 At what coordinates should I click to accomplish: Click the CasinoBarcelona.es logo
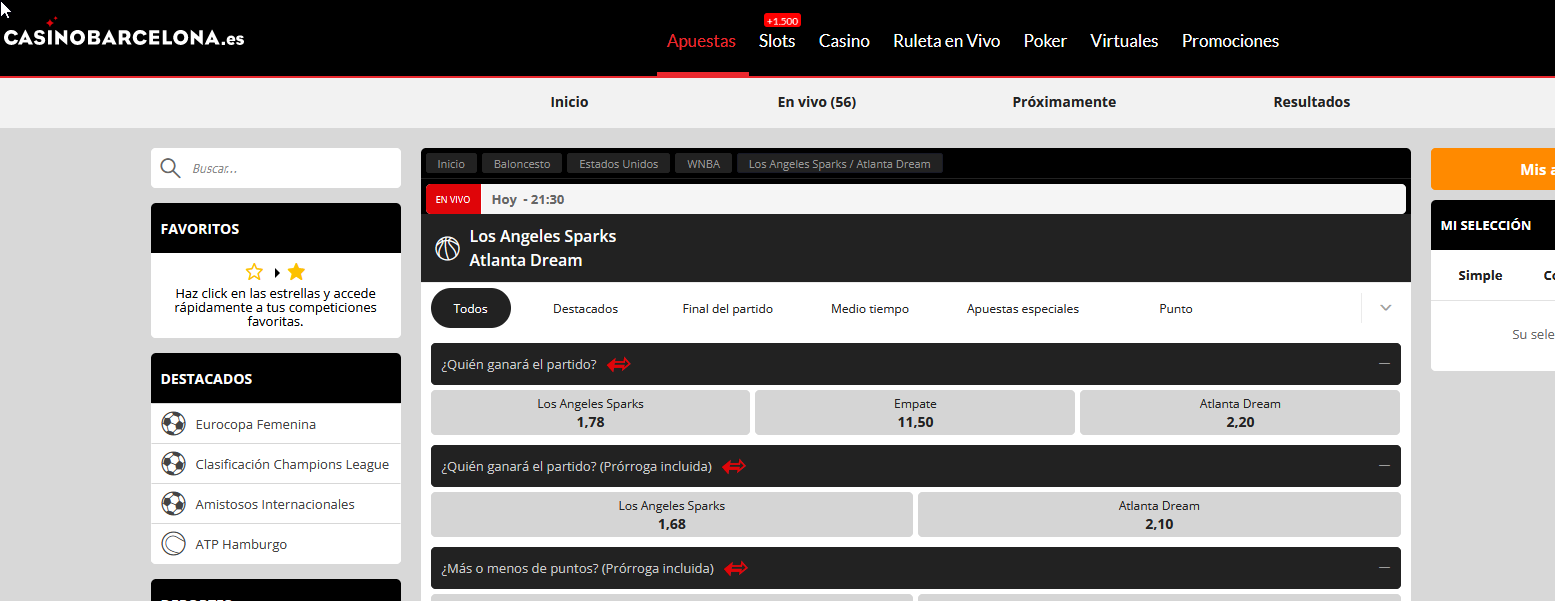[x=124, y=35]
